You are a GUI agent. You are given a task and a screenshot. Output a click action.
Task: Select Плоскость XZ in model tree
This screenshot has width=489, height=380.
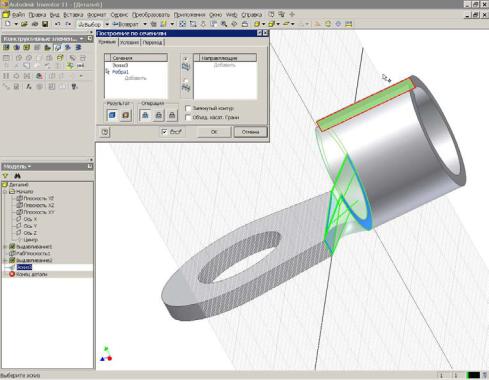(x=39, y=205)
